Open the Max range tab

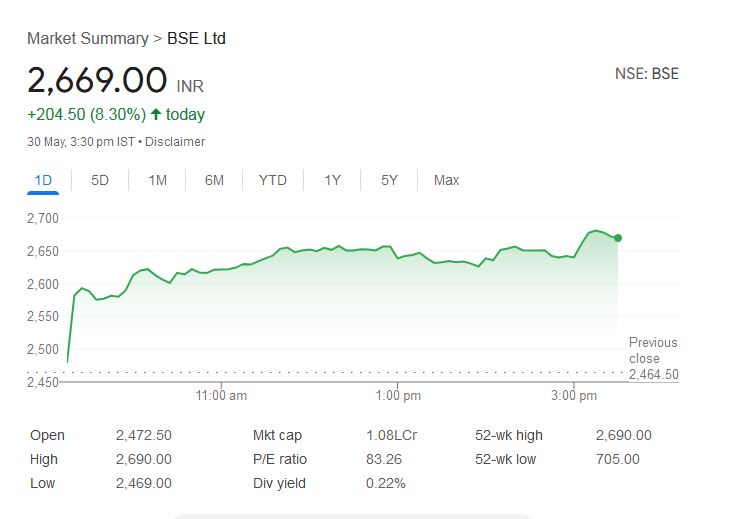tap(446, 180)
